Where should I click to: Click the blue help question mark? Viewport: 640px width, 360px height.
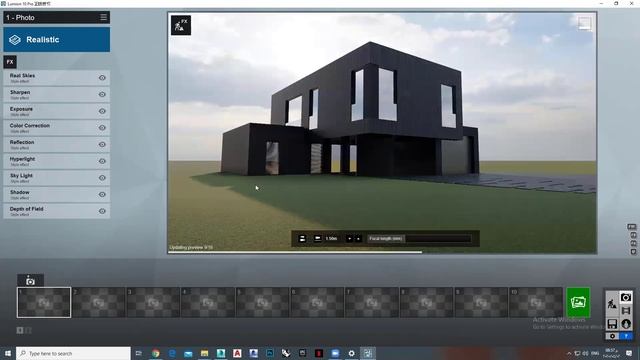[x=626, y=336]
